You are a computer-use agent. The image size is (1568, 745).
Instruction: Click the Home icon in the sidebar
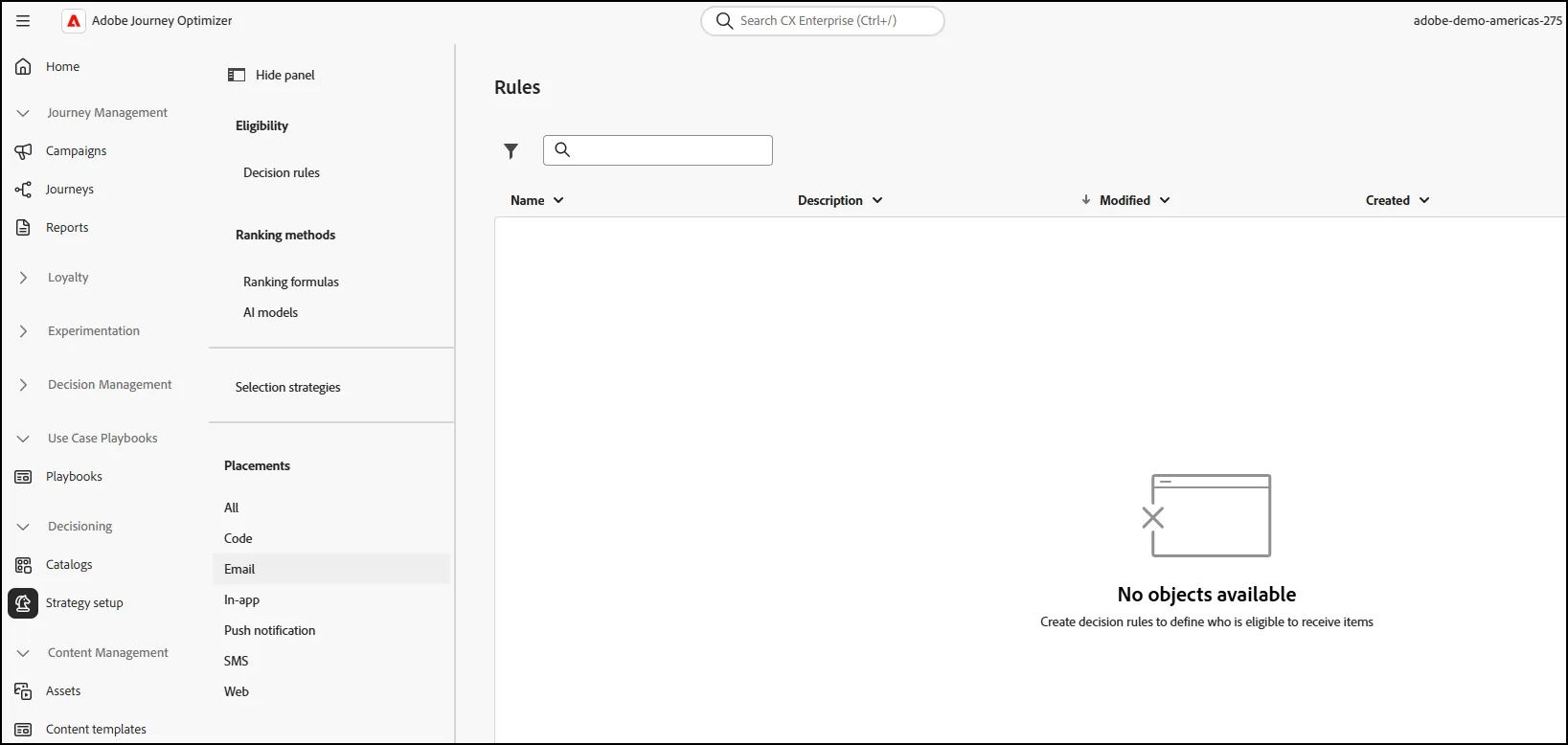(x=23, y=66)
